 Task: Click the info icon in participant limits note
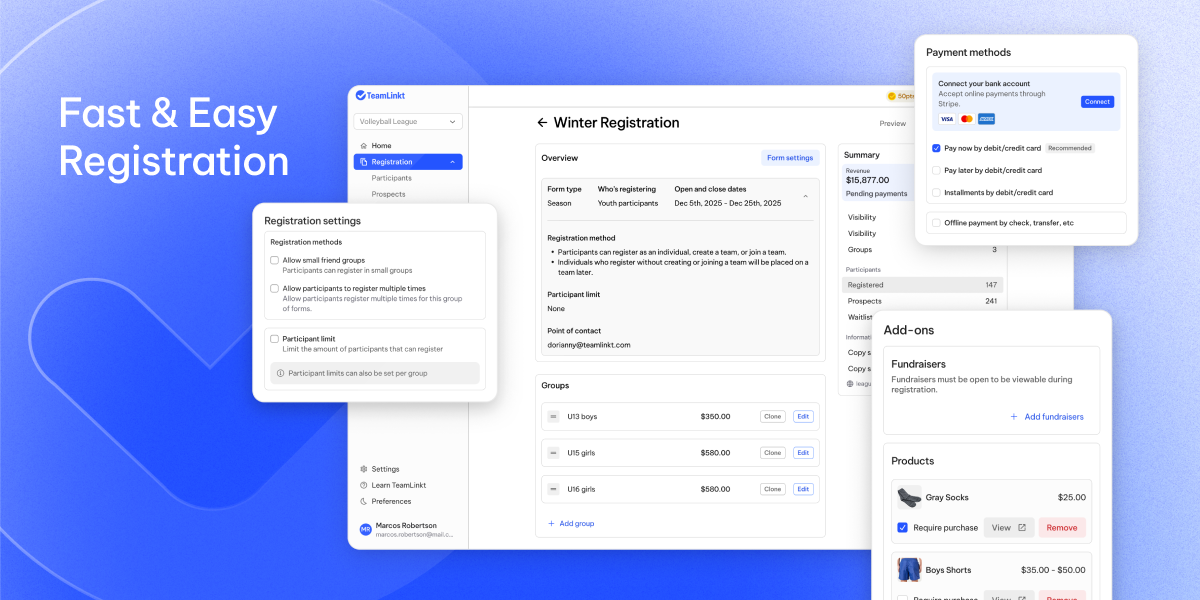[x=281, y=373]
